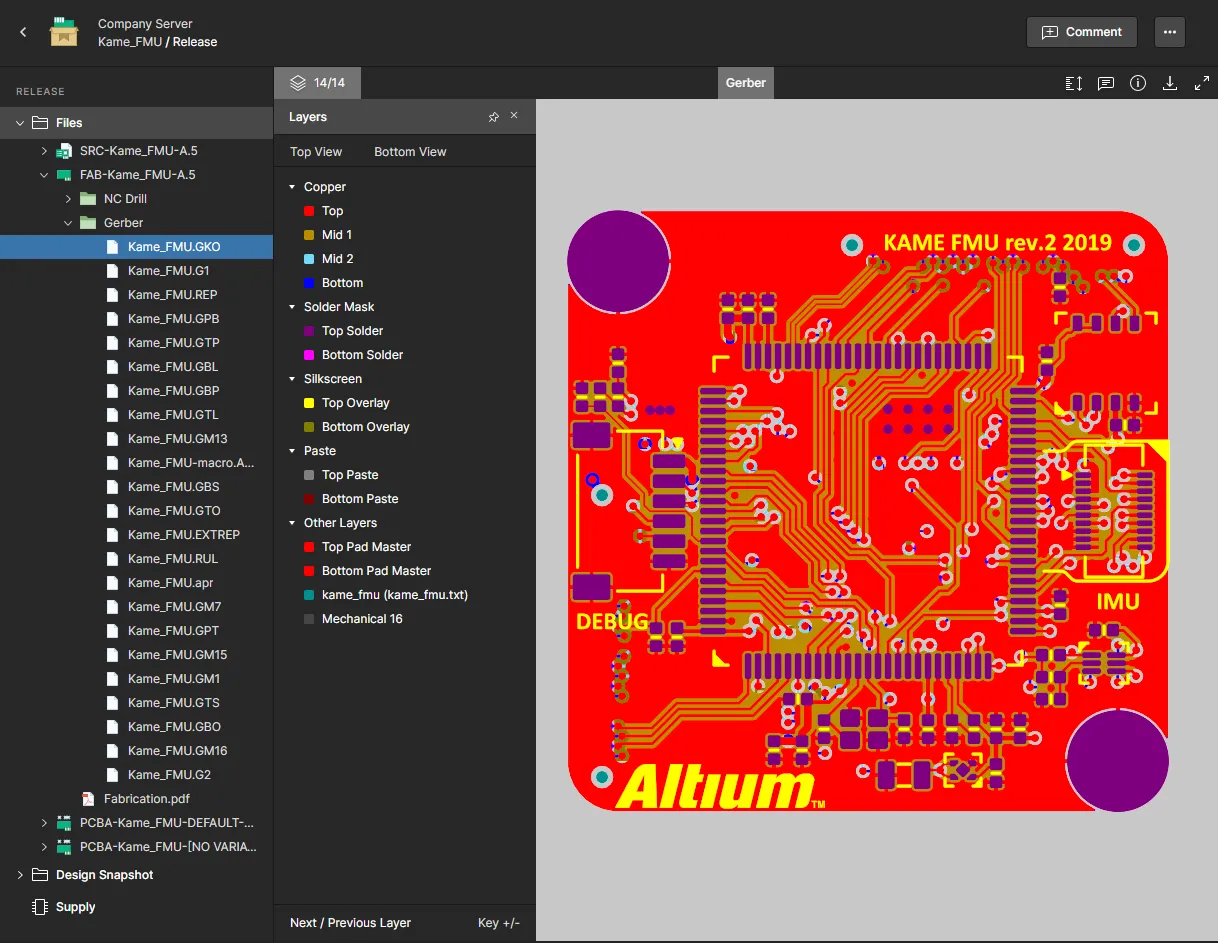1218x943 pixels.
Task: Click the Kame_FMU.GTL file icon
Action: (113, 415)
